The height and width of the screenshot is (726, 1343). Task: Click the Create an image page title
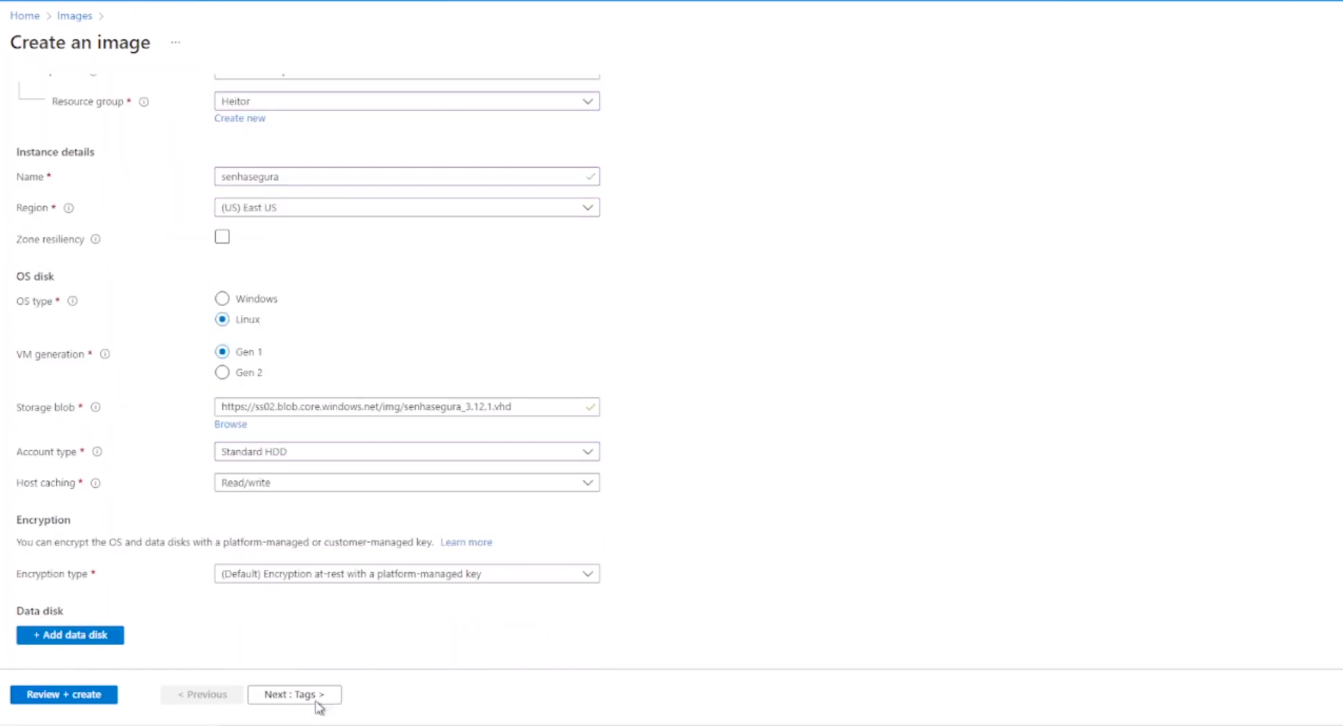pyautogui.click(x=80, y=43)
